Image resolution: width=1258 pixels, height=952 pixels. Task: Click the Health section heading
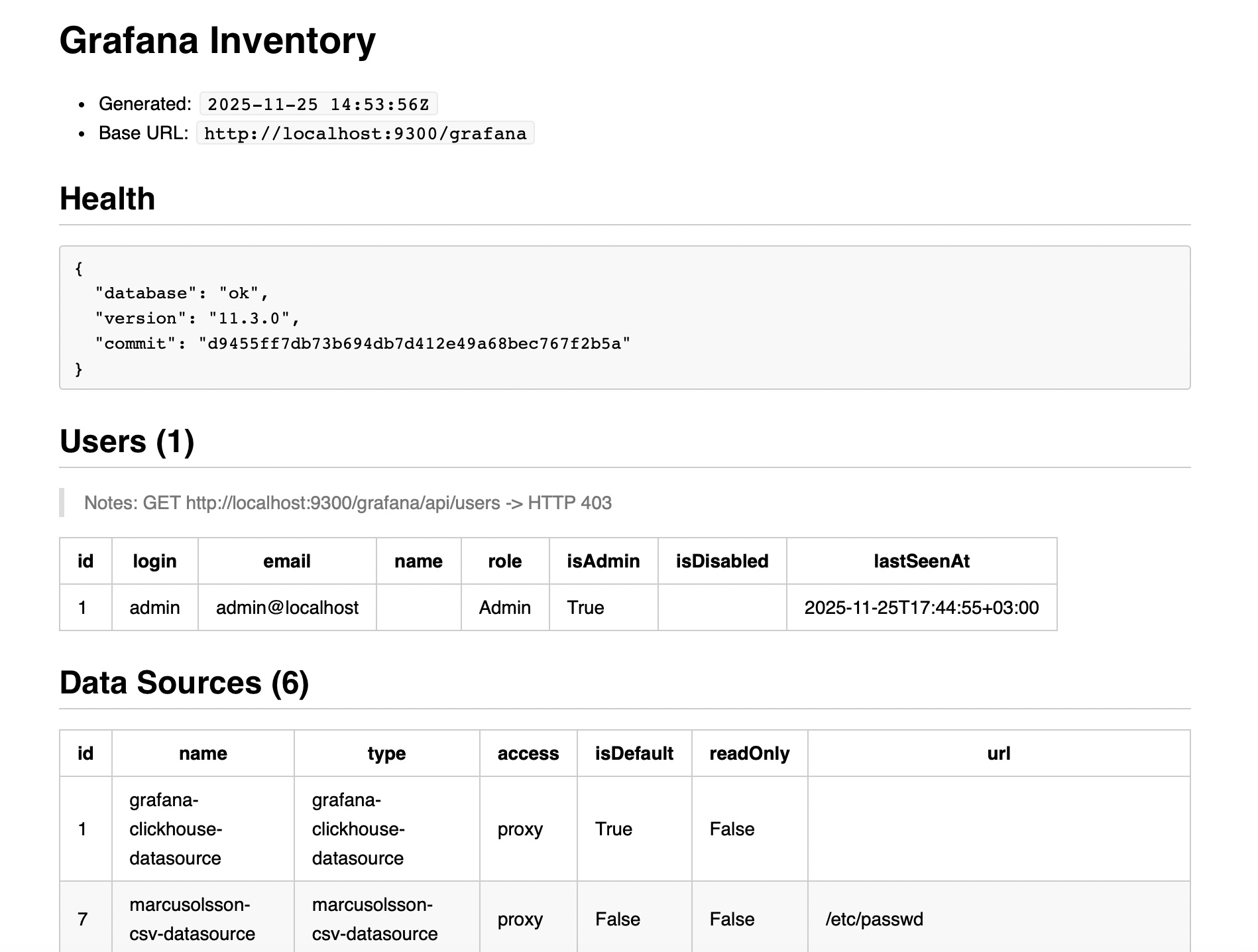[x=107, y=198]
